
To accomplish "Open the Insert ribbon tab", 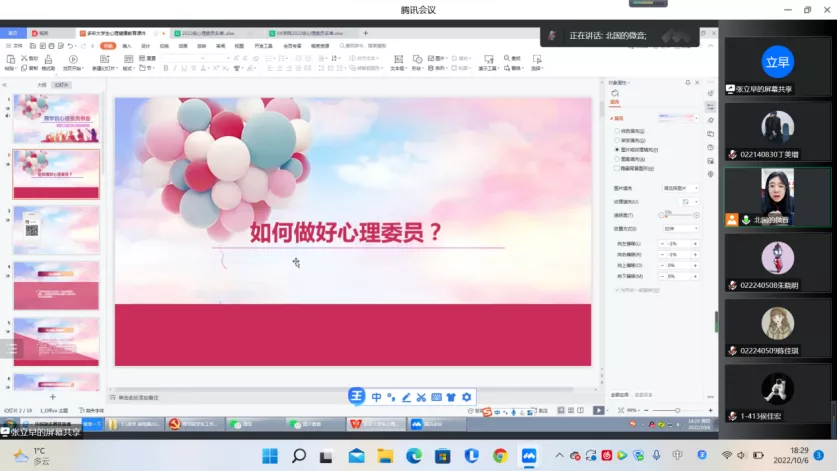I will click(127, 46).
